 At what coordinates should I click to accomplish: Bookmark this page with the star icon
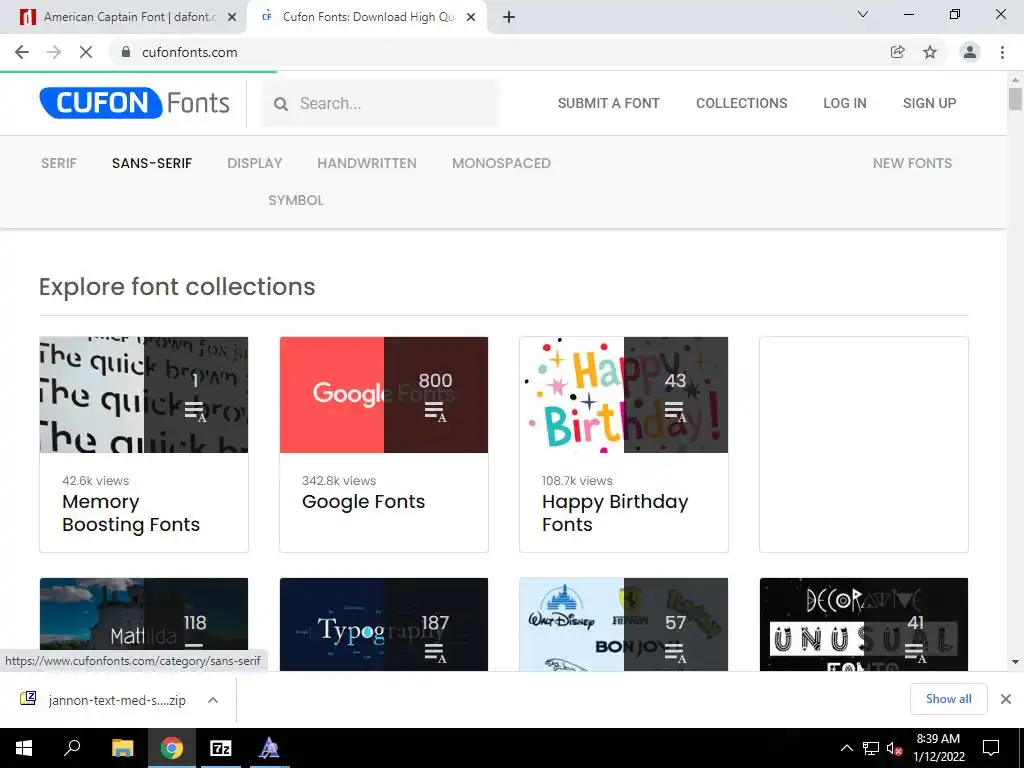pyautogui.click(x=930, y=52)
